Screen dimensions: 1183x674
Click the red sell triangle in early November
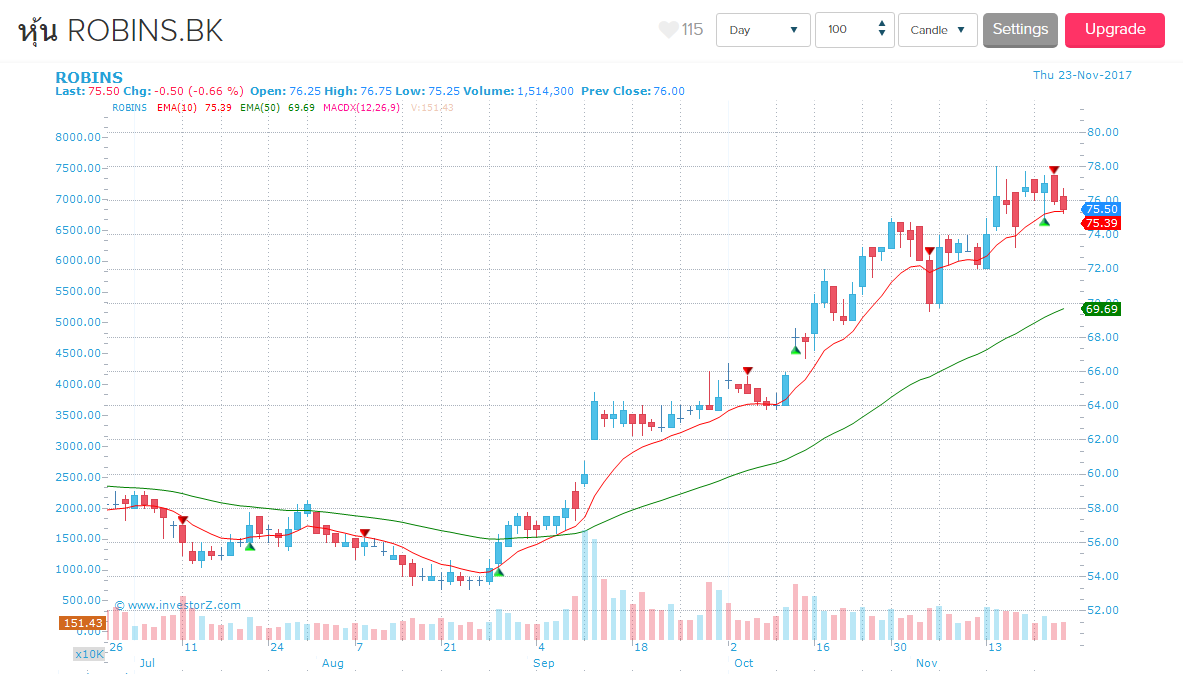coord(929,251)
